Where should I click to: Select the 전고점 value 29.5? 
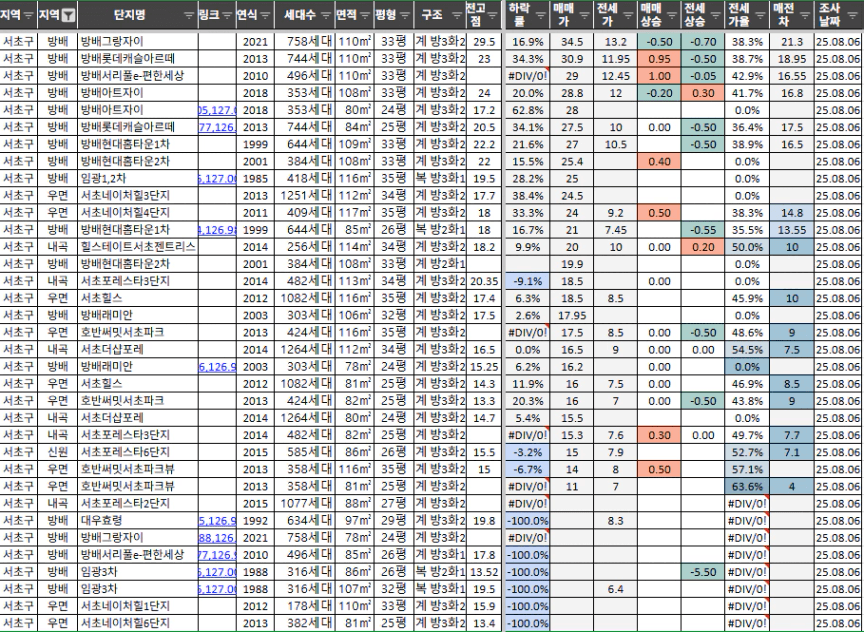(484, 42)
